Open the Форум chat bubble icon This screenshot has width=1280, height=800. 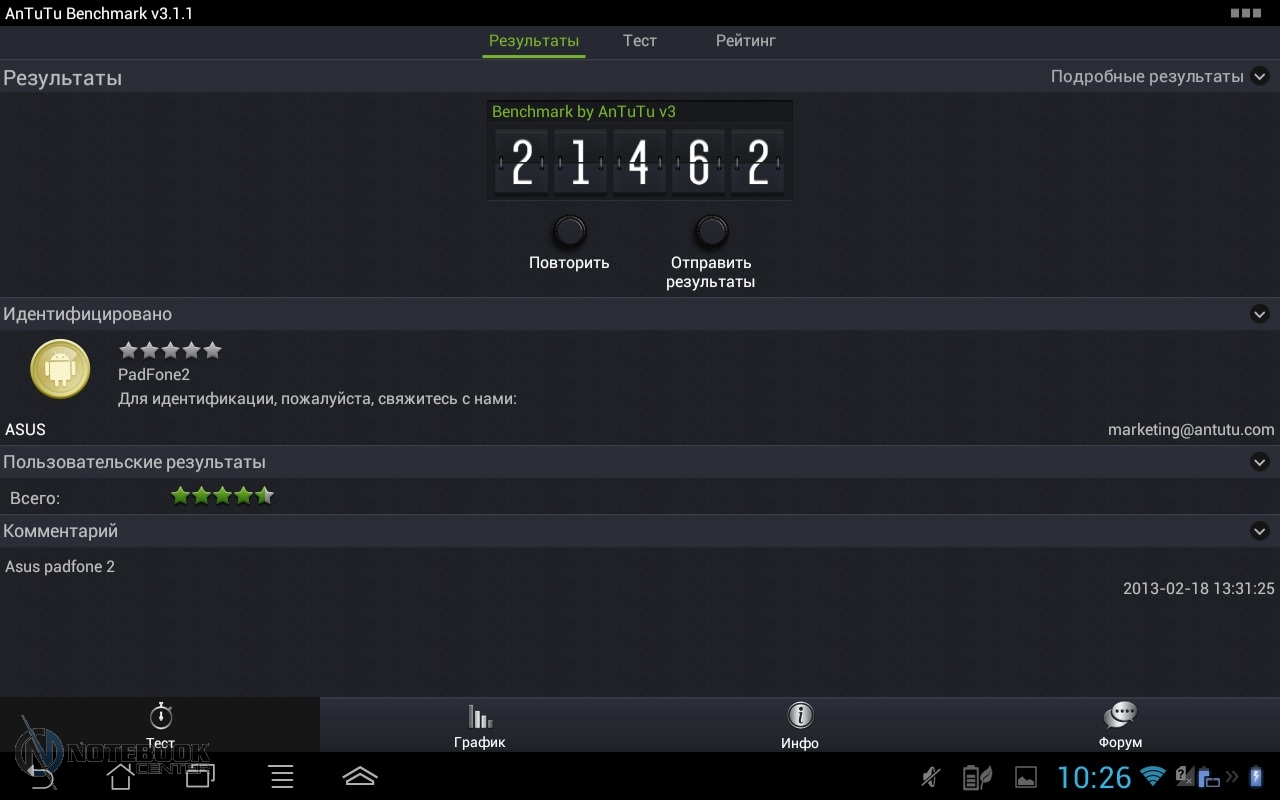click(1120, 716)
